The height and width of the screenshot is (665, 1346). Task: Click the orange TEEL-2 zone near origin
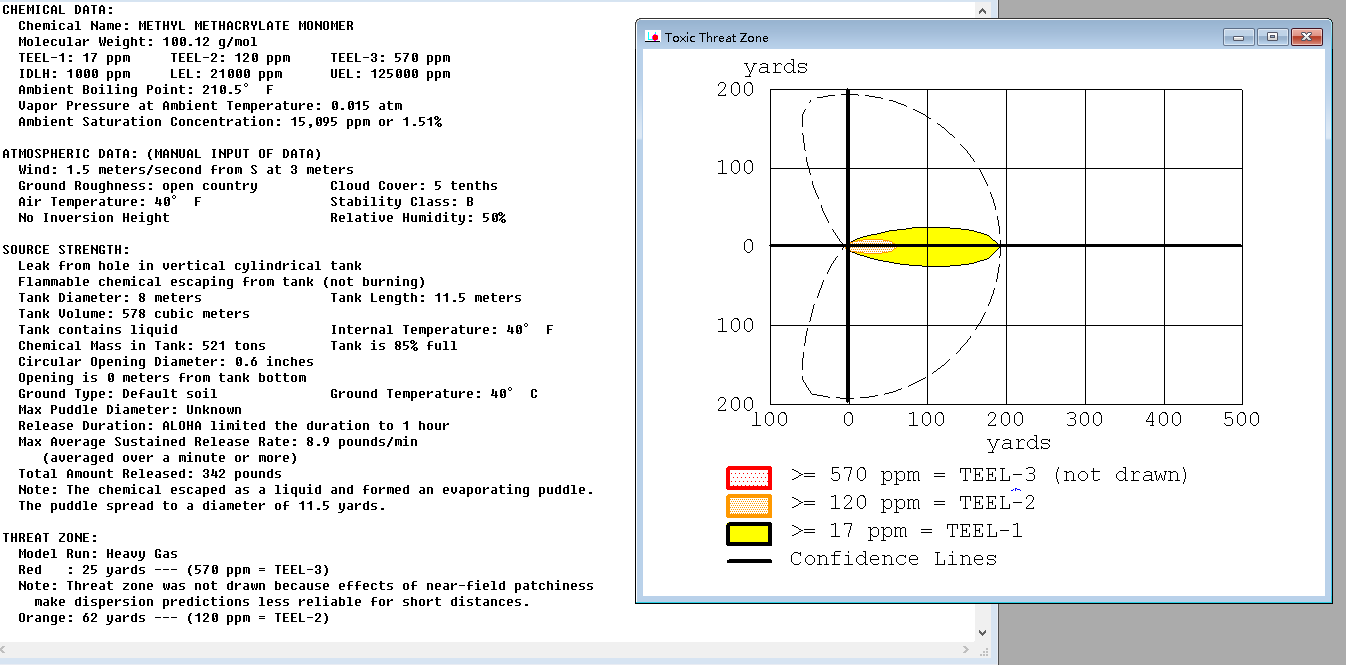click(x=873, y=245)
